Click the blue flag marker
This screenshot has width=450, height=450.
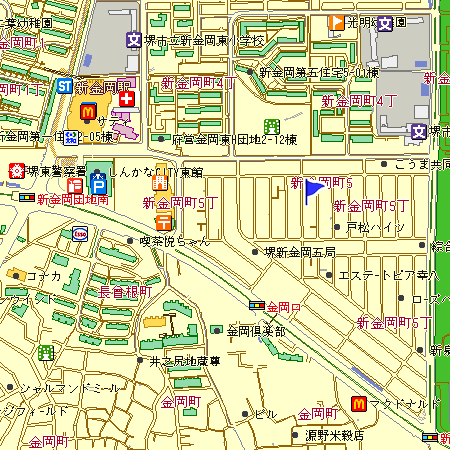[314, 192]
